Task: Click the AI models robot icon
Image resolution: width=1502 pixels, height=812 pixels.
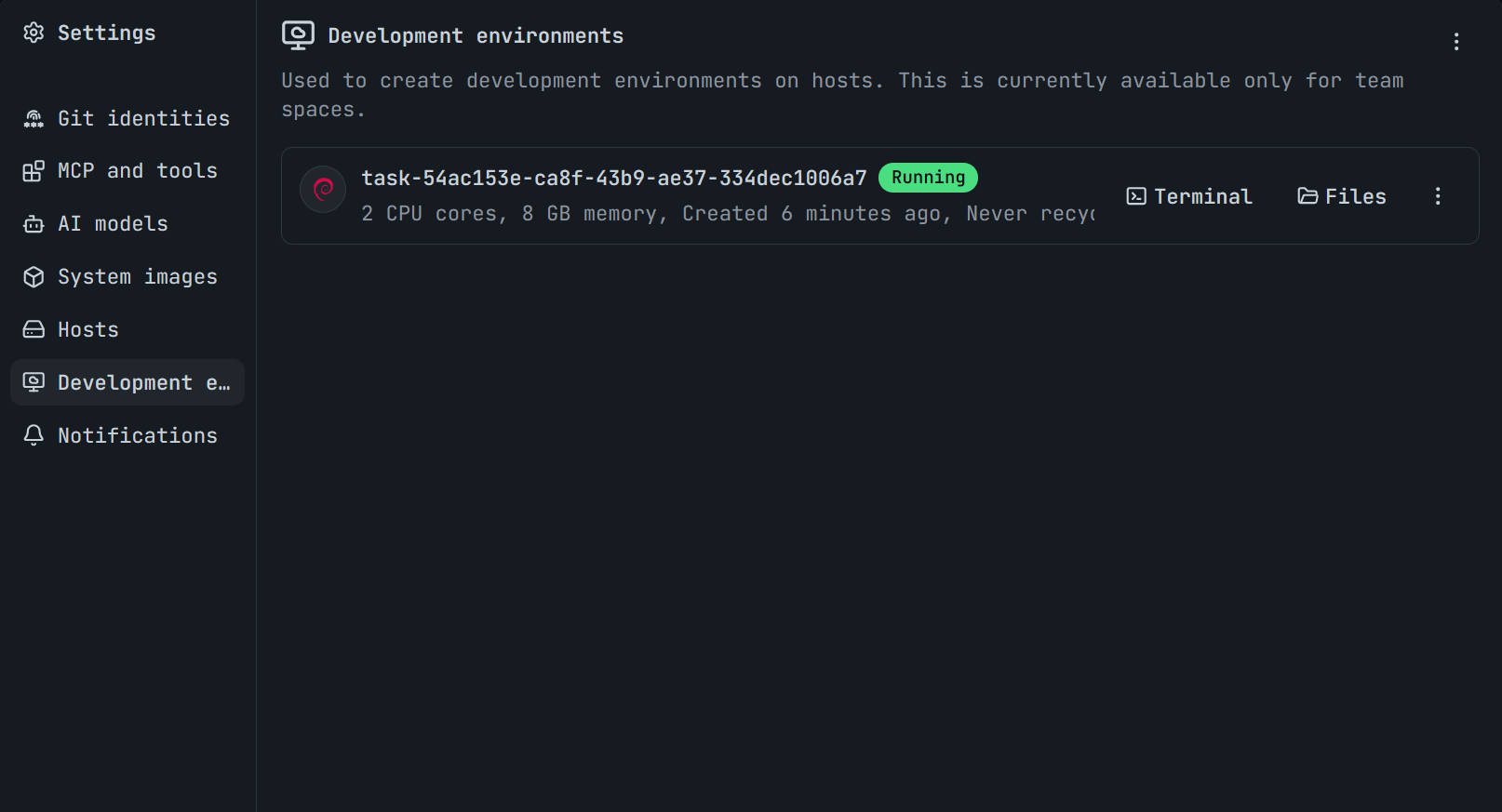Action: 34,224
